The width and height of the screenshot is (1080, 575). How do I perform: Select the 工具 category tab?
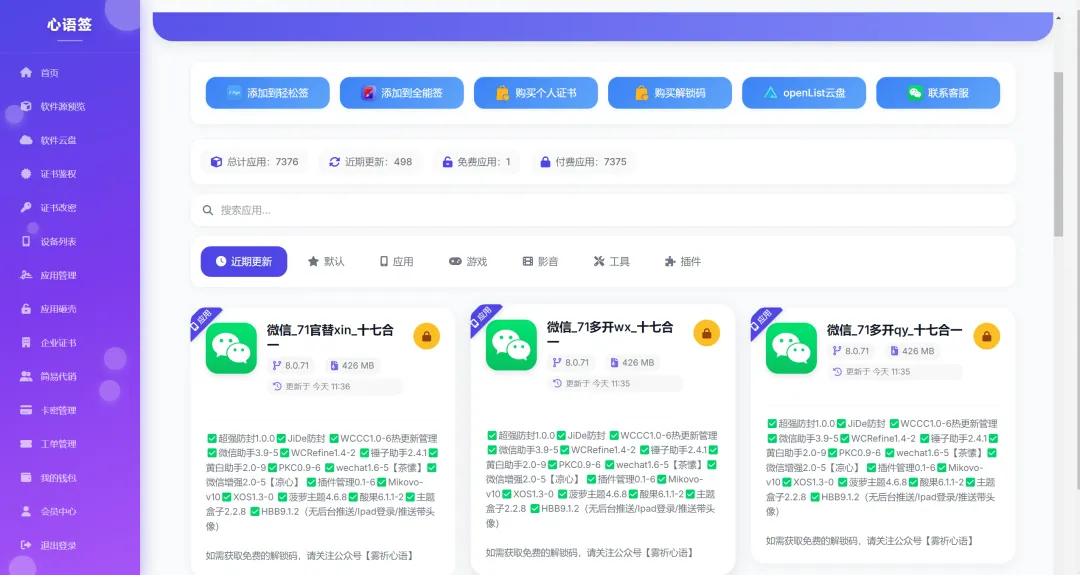coord(612,262)
